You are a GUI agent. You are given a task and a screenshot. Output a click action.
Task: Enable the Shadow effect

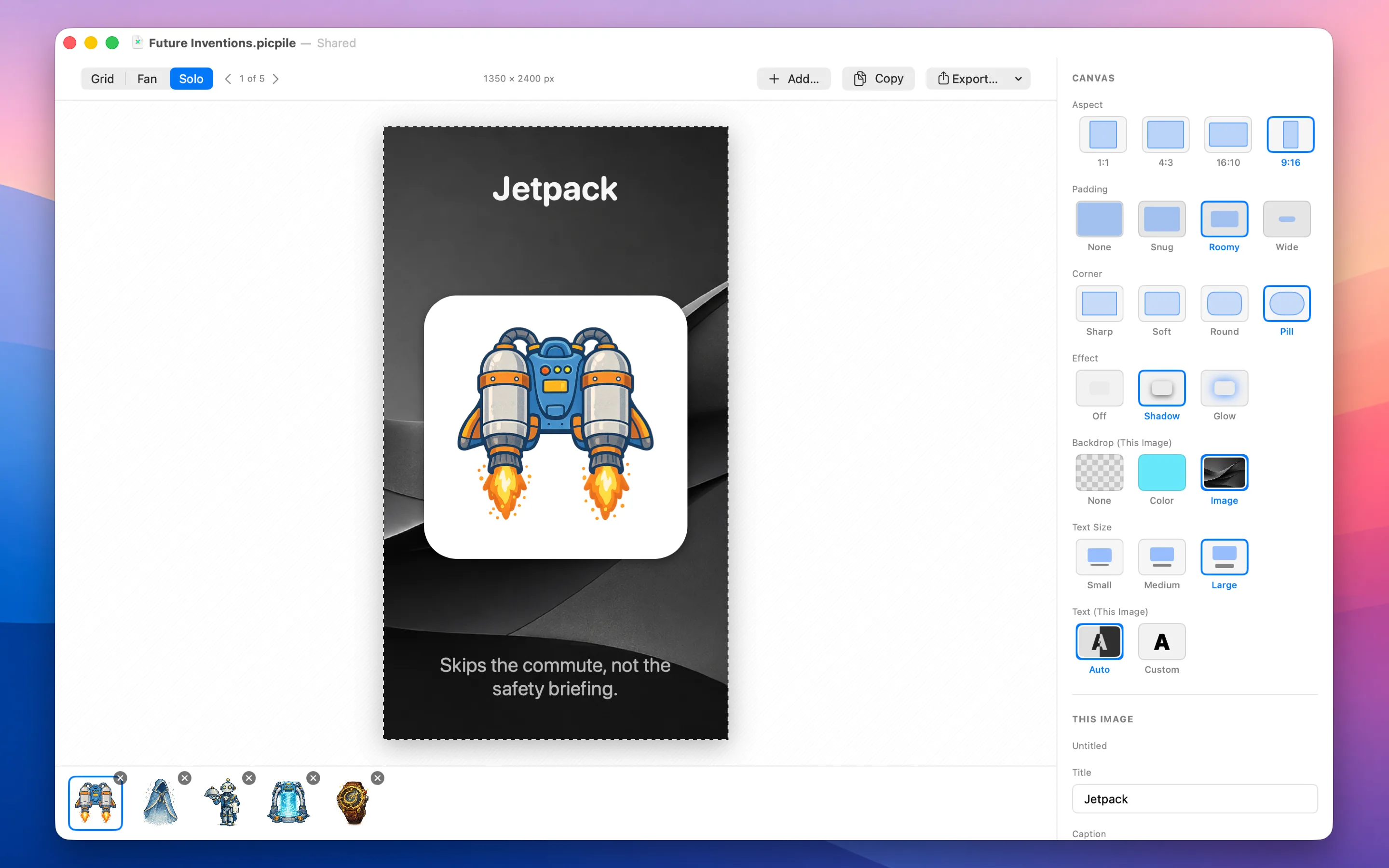[1162, 388]
